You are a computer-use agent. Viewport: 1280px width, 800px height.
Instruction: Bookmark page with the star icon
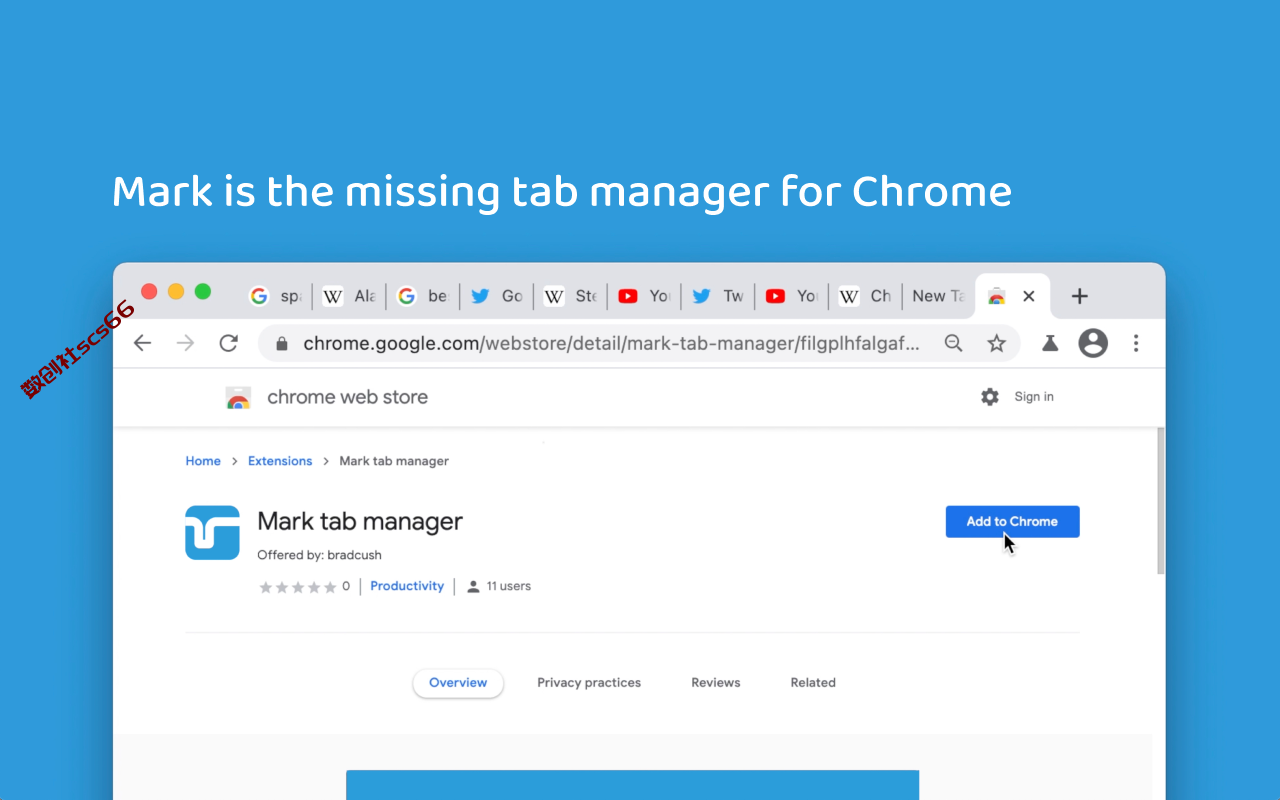click(996, 343)
